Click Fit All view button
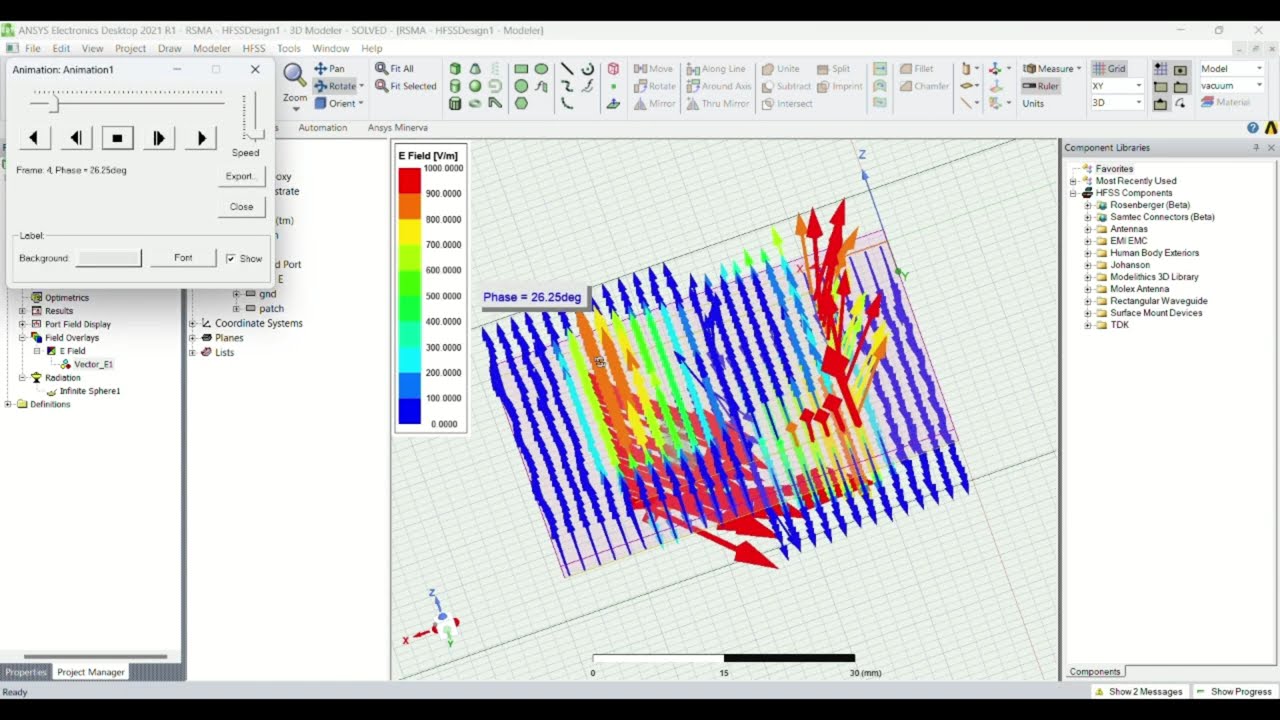Viewport: 1280px width, 720px height. (x=394, y=69)
